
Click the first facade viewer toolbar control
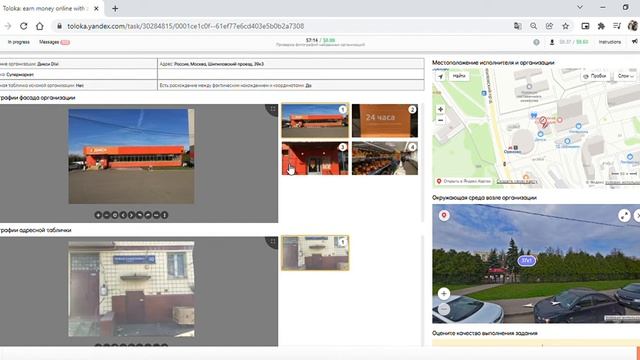point(98,215)
